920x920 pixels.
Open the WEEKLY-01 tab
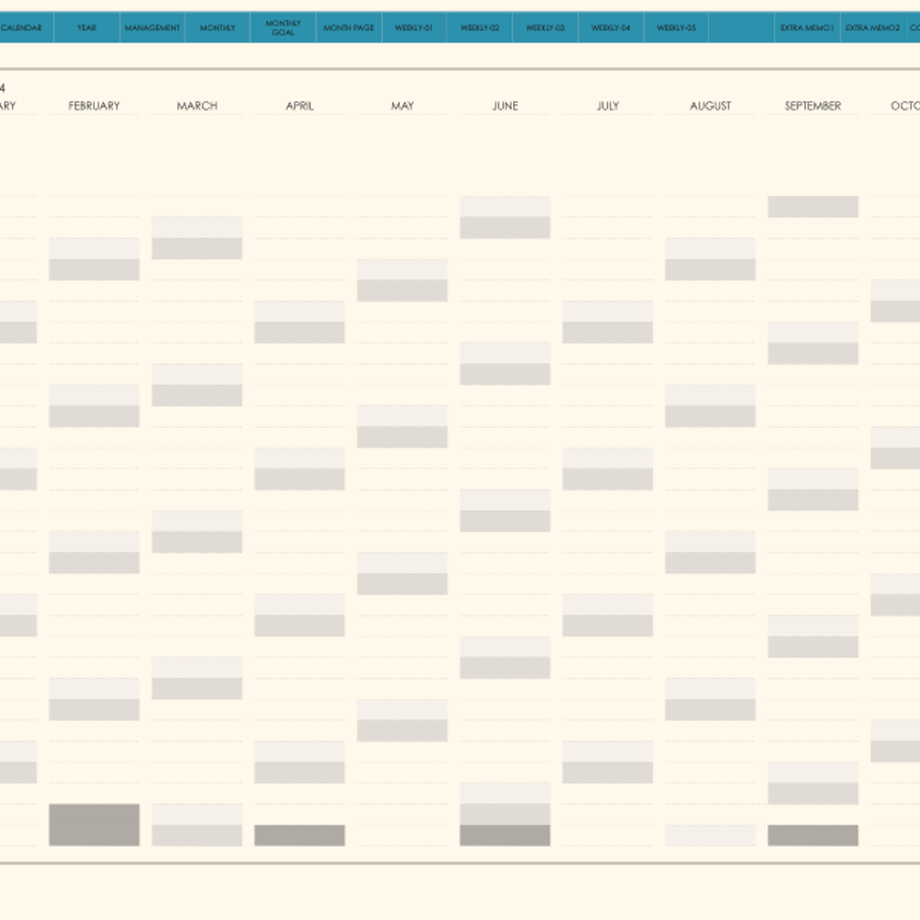click(x=414, y=28)
